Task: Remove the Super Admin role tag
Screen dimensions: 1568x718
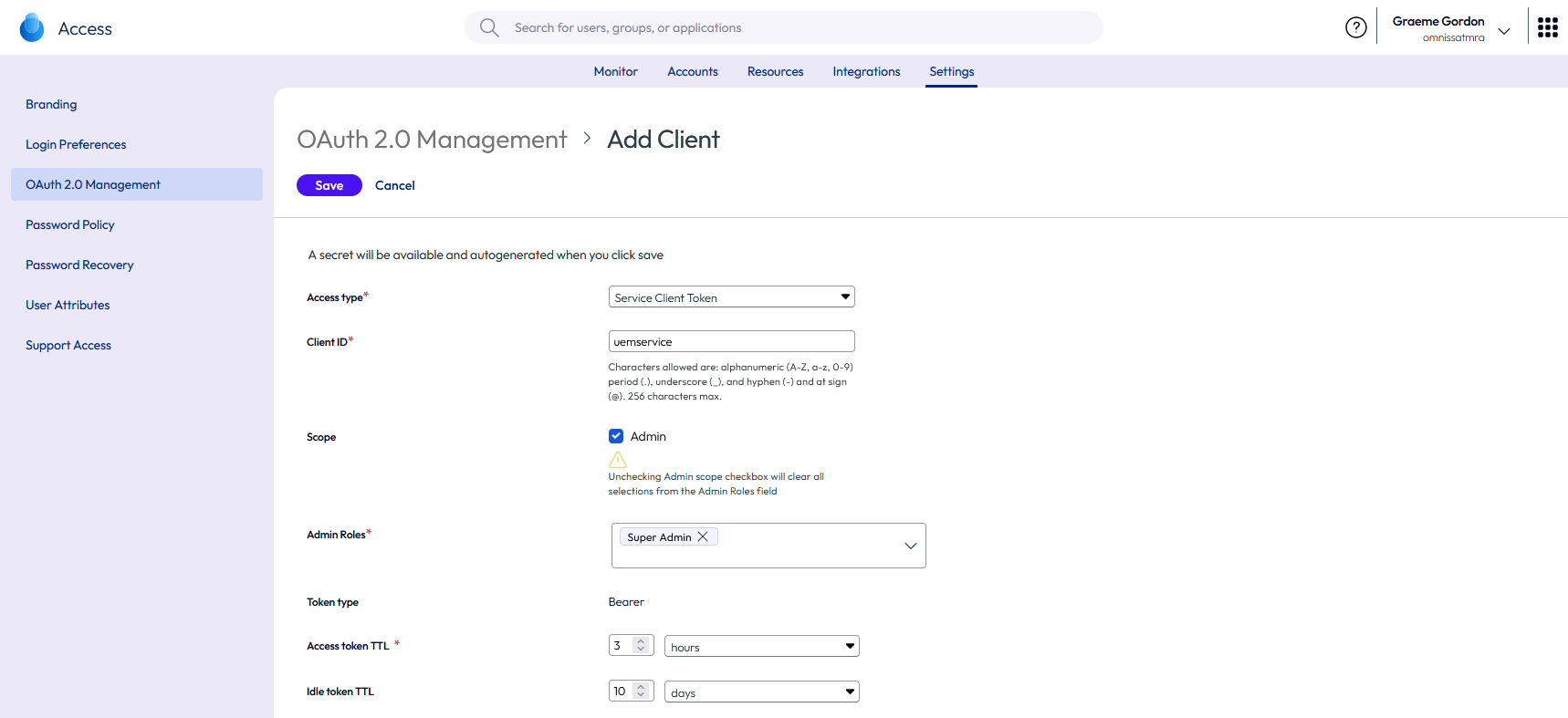Action: point(703,537)
